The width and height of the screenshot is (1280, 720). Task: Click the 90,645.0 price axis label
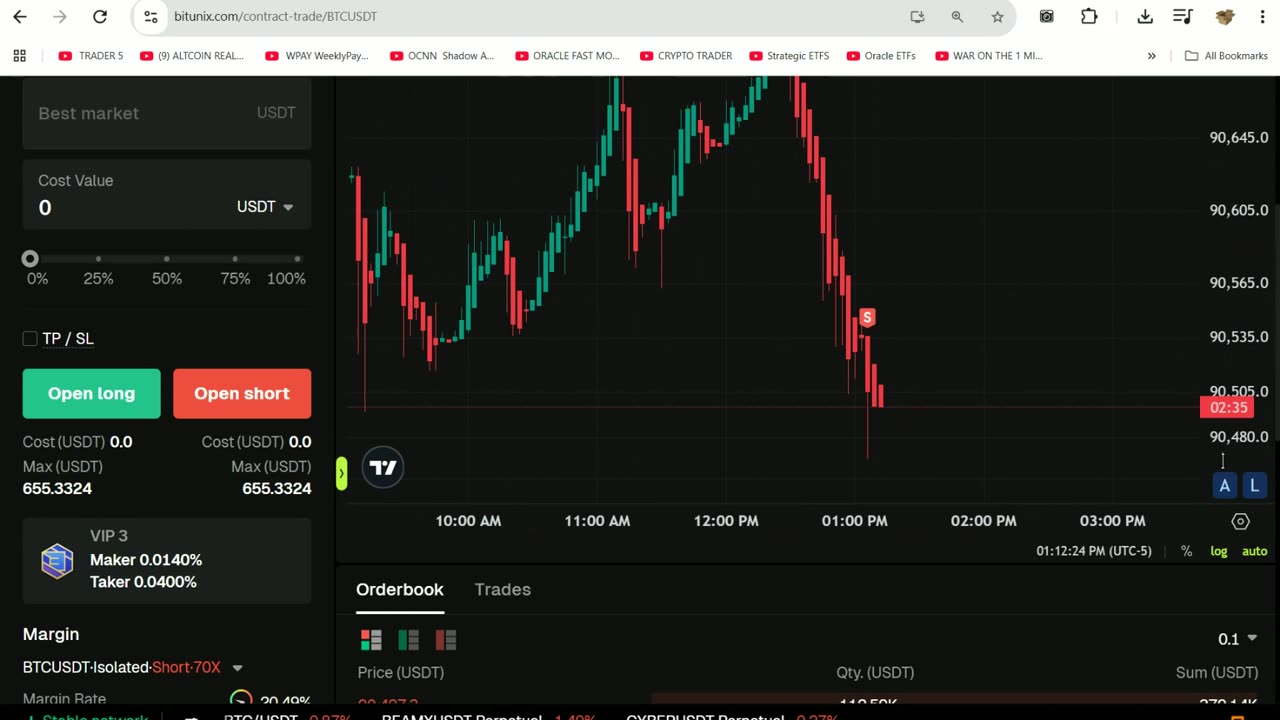coord(1239,138)
